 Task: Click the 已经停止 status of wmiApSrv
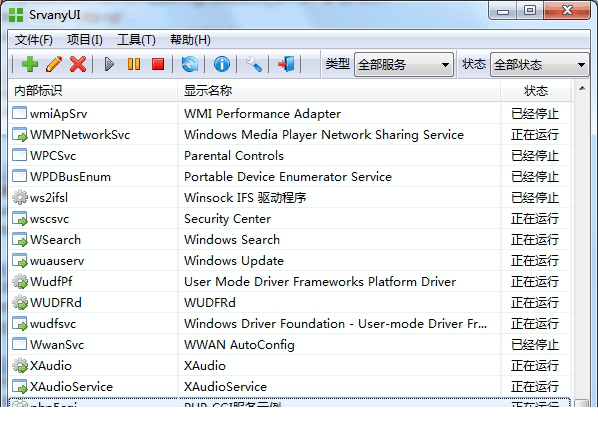[x=535, y=114]
